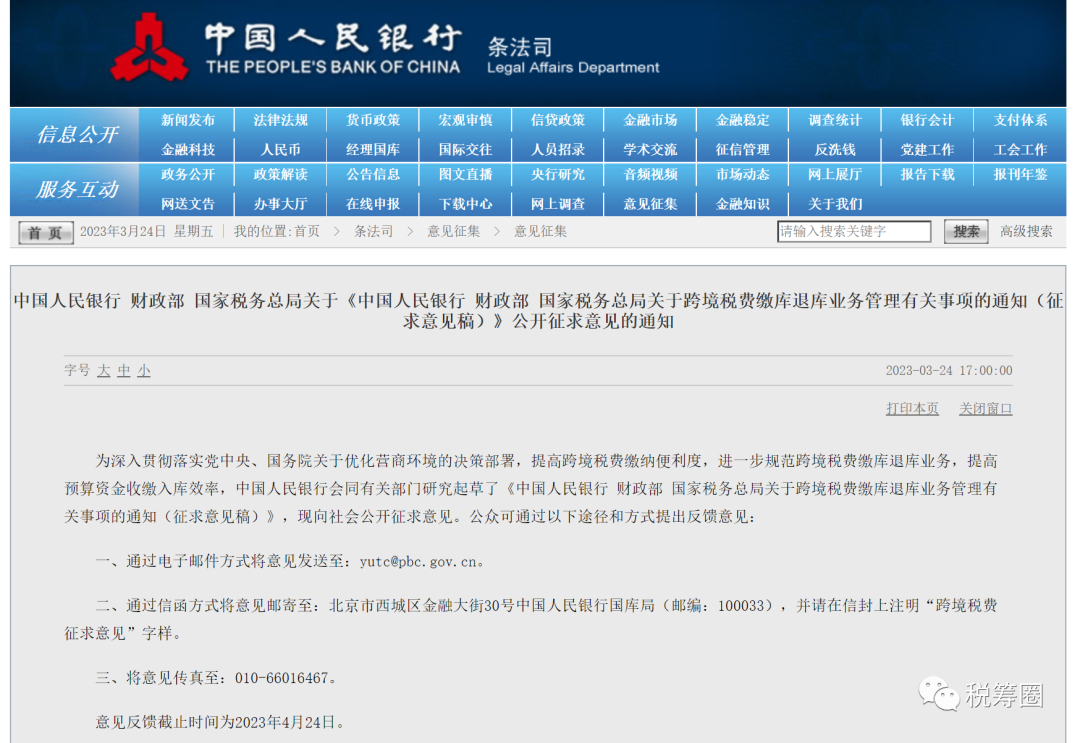Screen dimensions: 1080x743
Task: Click the 条法司 department title in banner
Action: pos(520,47)
